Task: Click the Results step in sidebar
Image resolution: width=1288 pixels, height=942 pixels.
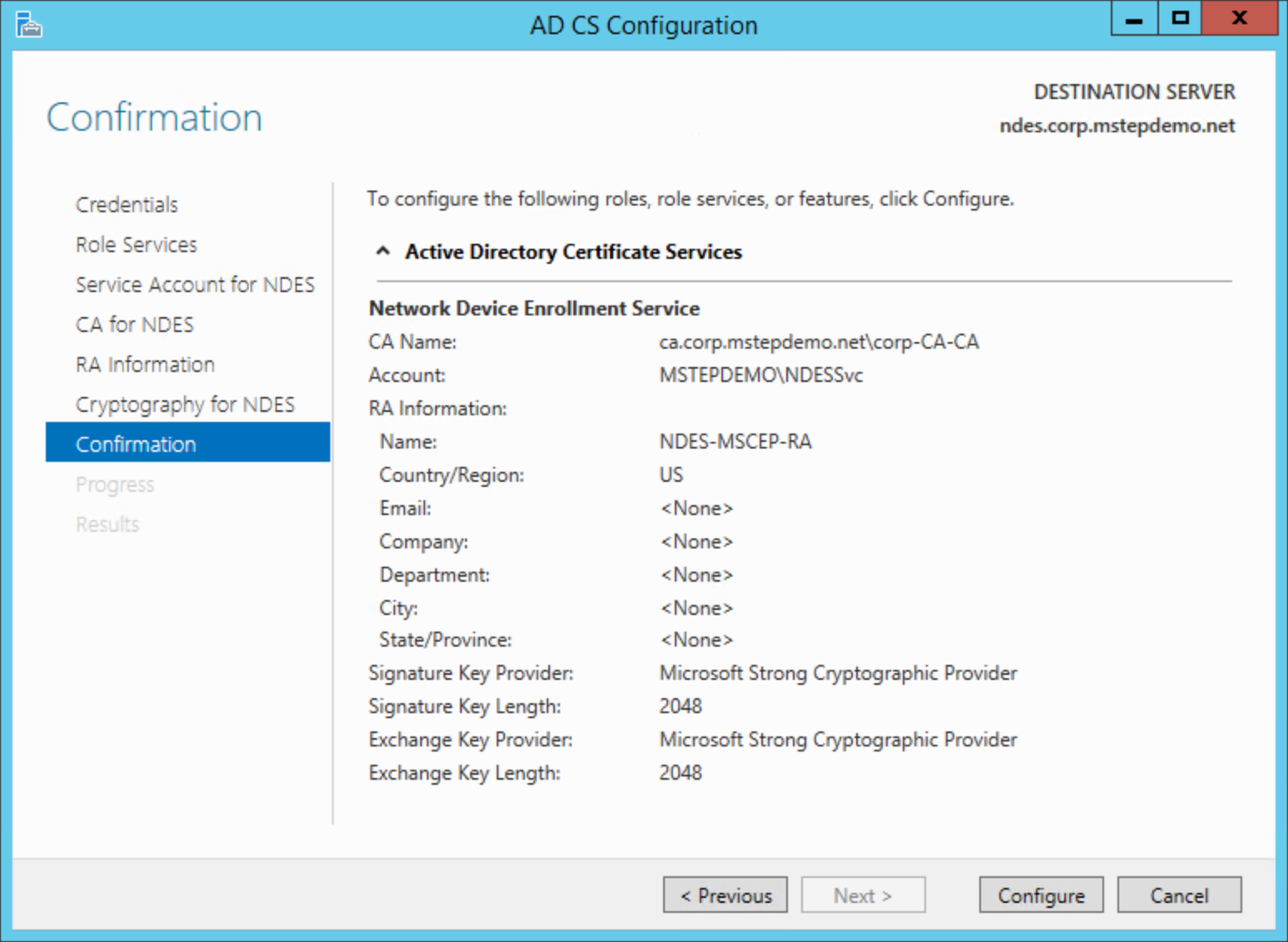Action: (107, 524)
